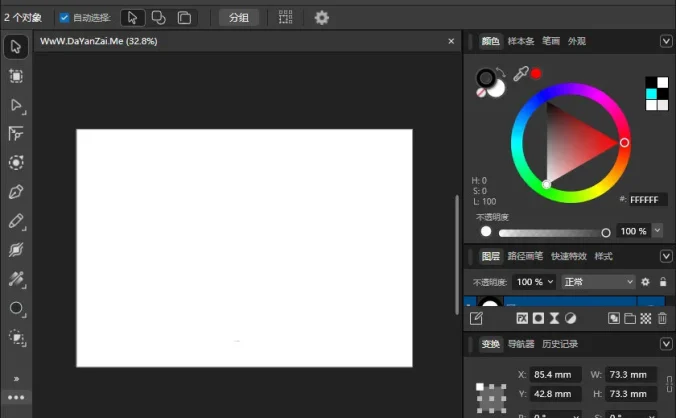Screen dimensions: 676x418
Task: Toggle the transform bounding box icon
Action: 285,18
